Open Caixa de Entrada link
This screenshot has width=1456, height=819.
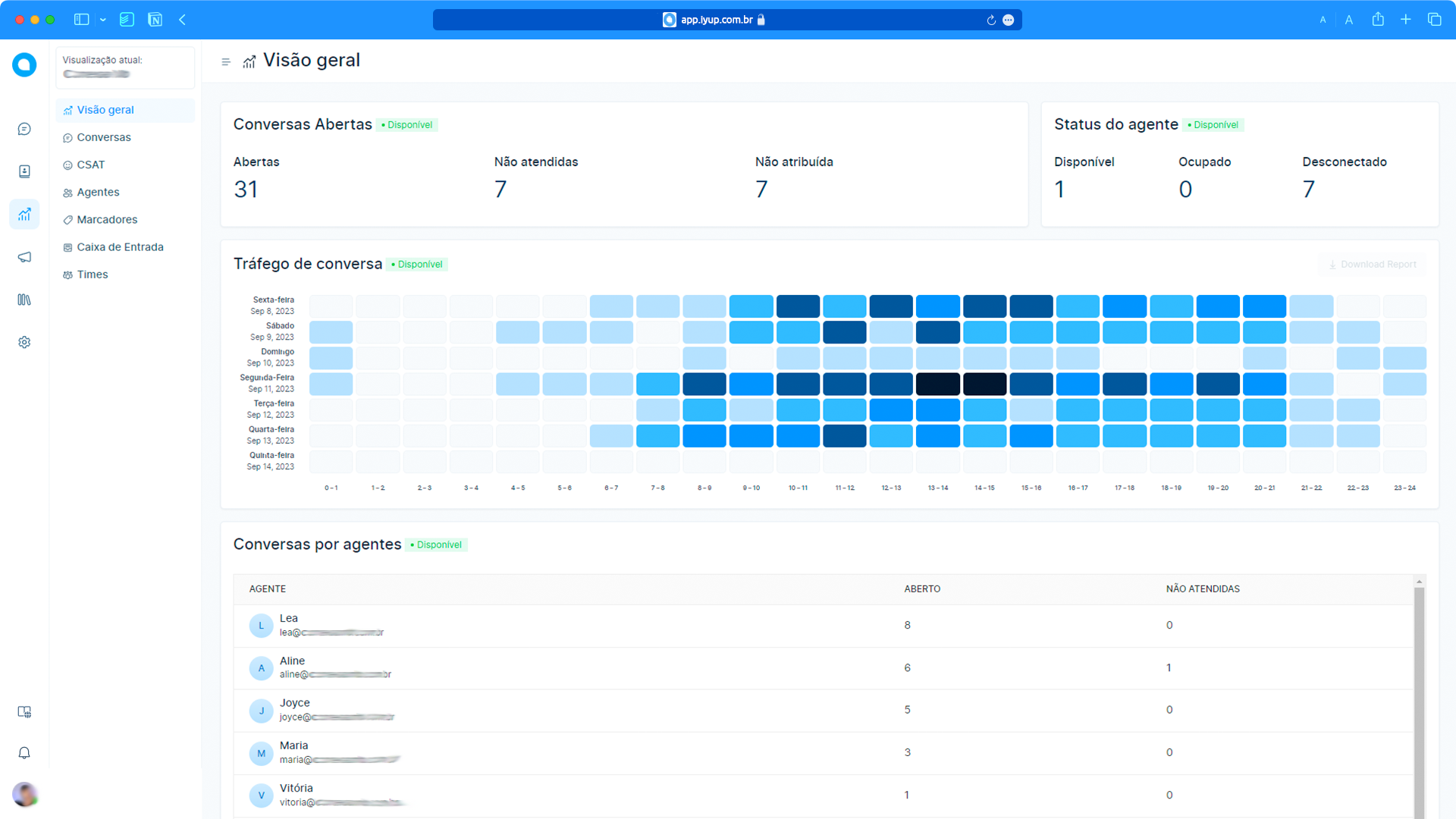(120, 246)
